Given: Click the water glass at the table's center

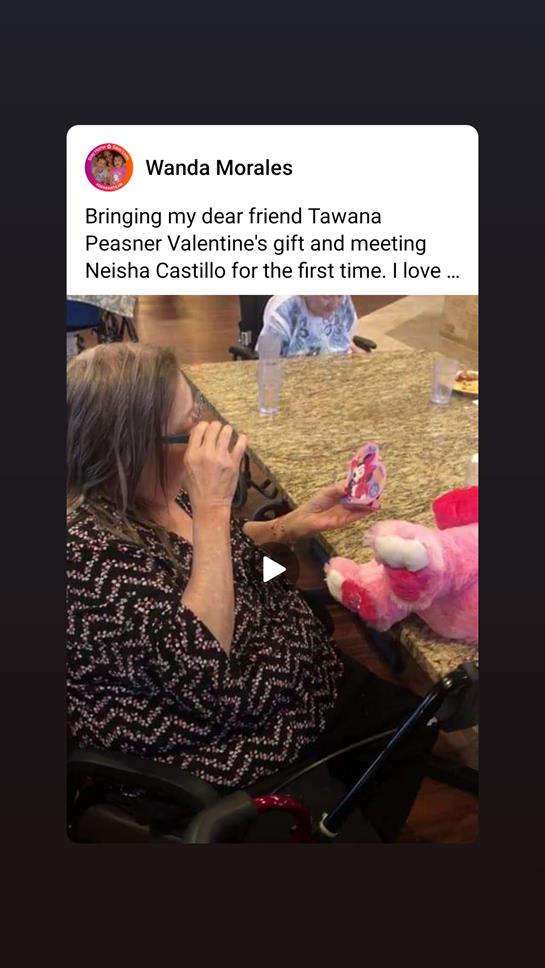Looking at the screenshot, I should [x=269, y=386].
